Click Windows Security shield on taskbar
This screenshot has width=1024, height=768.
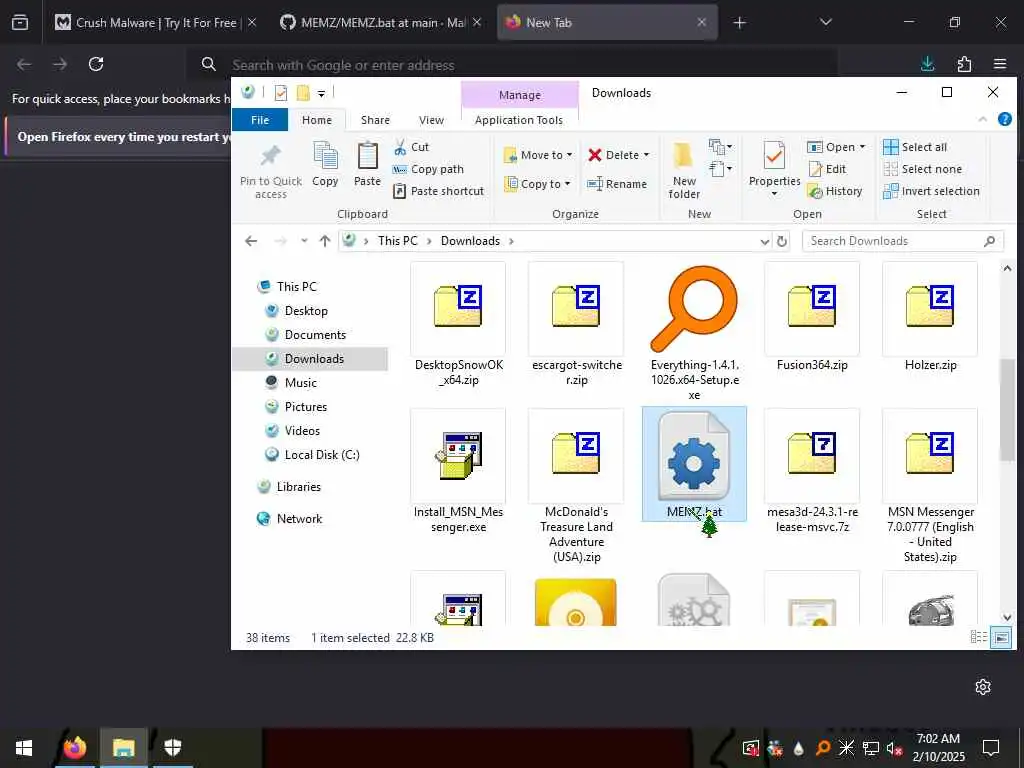tap(172, 748)
